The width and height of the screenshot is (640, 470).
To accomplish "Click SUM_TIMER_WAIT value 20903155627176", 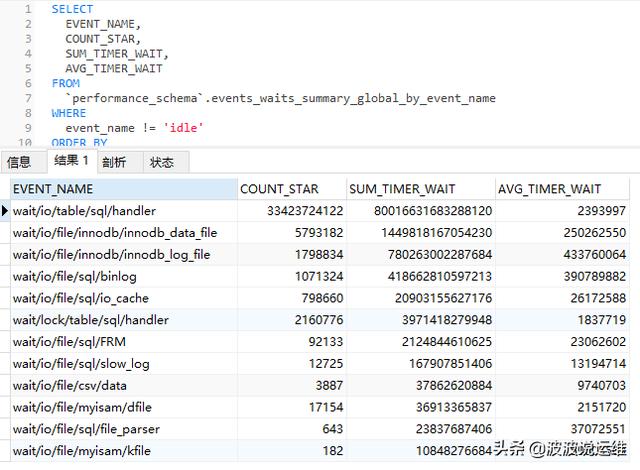I will coord(444,298).
